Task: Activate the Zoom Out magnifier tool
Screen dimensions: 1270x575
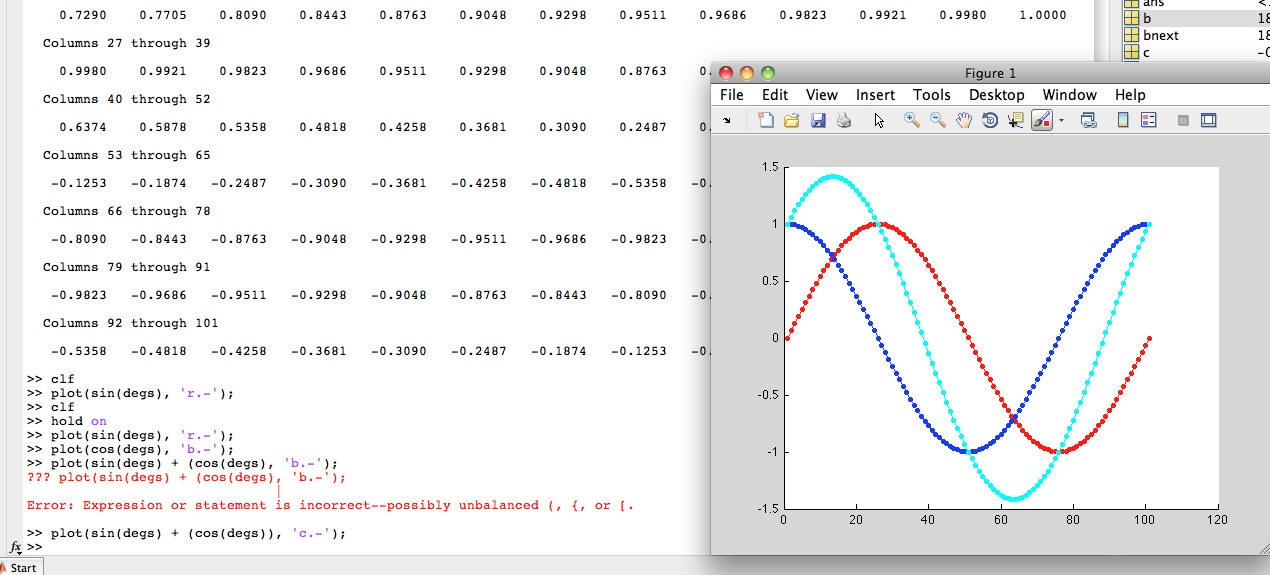Action: [x=937, y=120]
